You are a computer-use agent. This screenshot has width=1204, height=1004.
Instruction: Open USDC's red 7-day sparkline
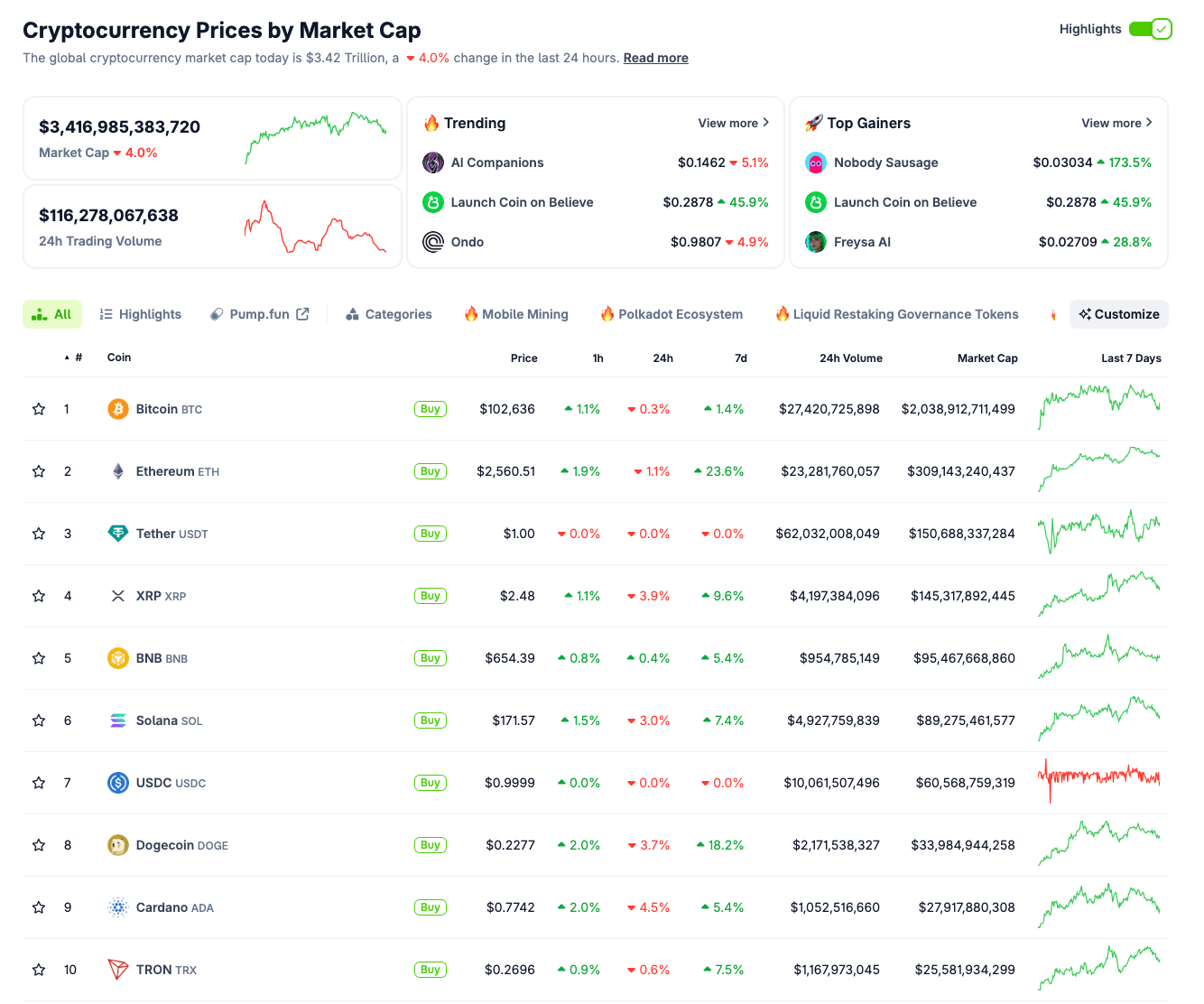tap(1099, 781)
